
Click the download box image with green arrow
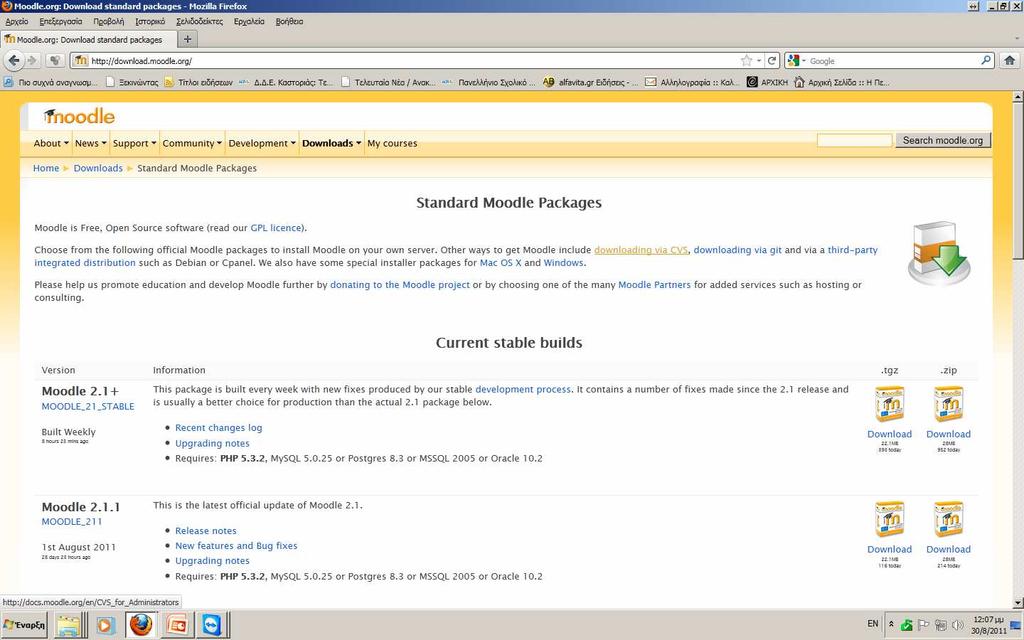coord(938,253)
